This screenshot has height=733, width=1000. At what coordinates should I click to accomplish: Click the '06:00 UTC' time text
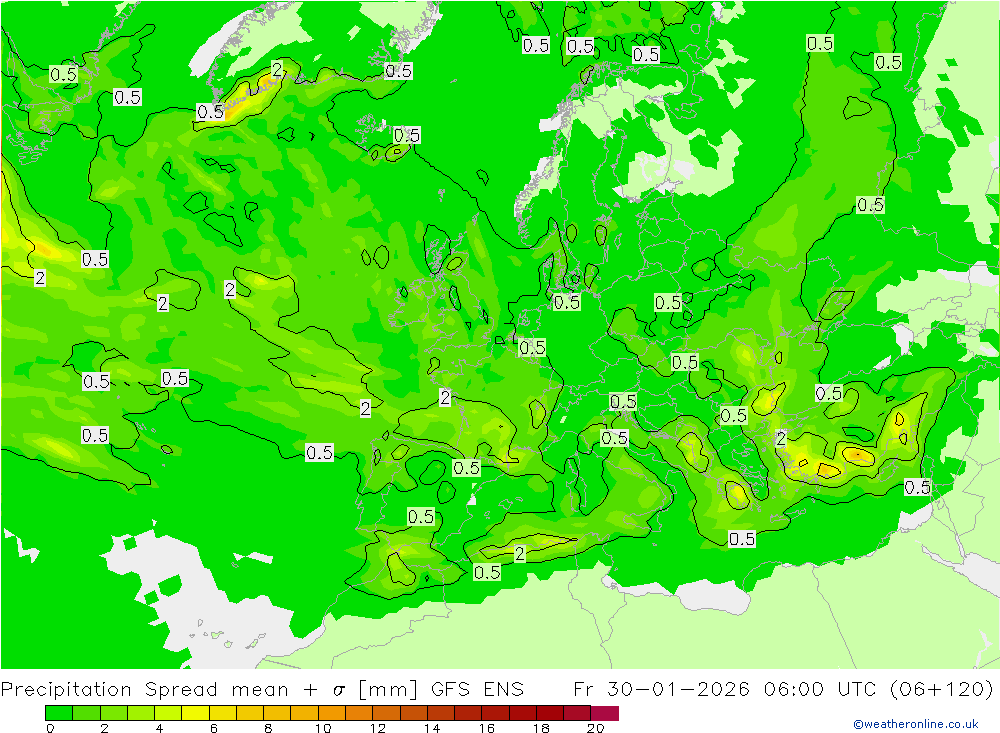[821, 690]
